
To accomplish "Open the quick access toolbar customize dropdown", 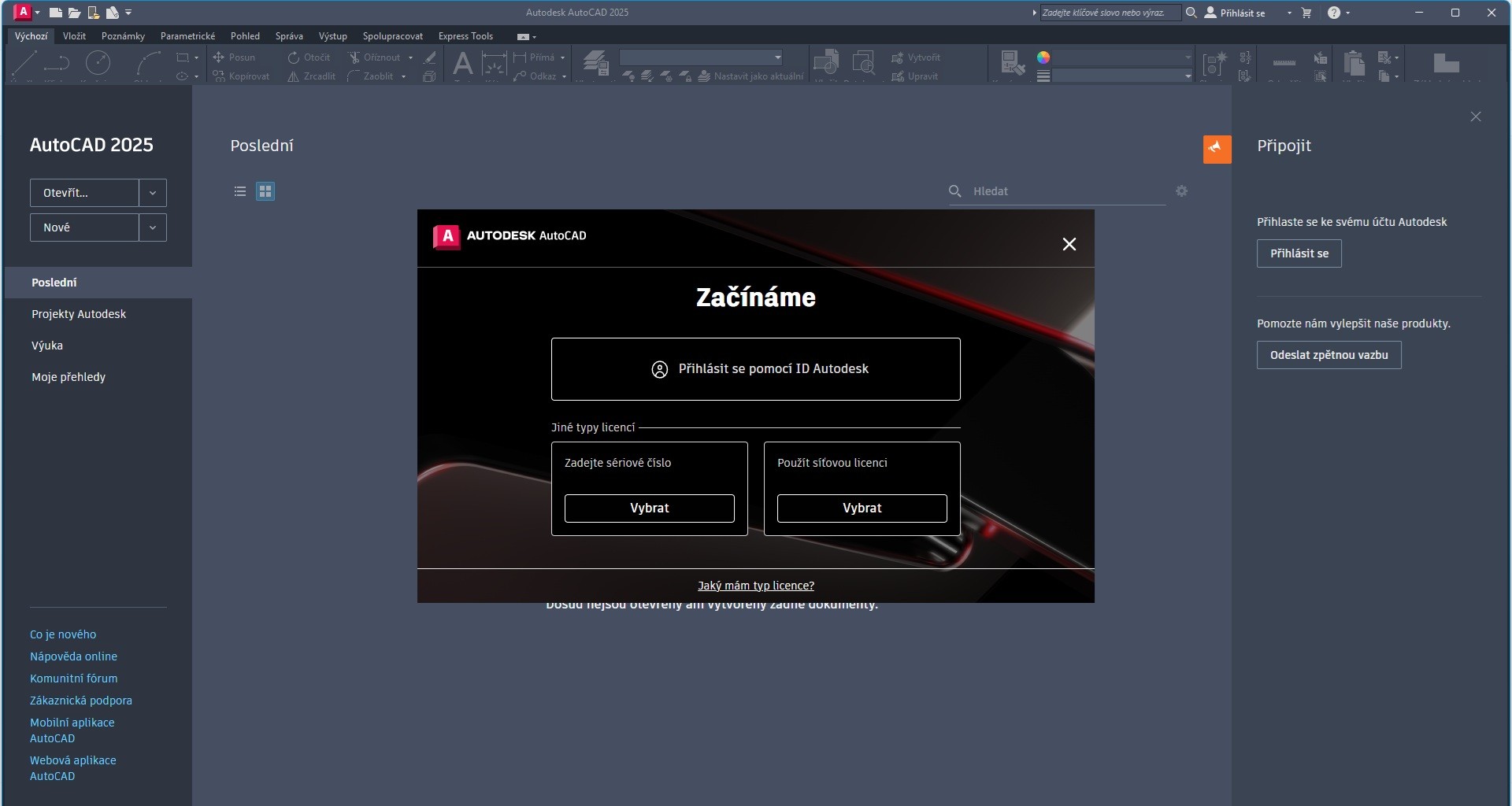I will pyautogui.click(x=128, y=13).
